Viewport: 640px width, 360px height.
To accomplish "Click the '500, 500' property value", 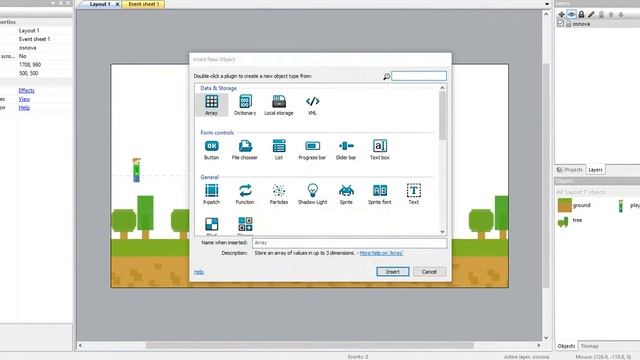I will (29, 73).
